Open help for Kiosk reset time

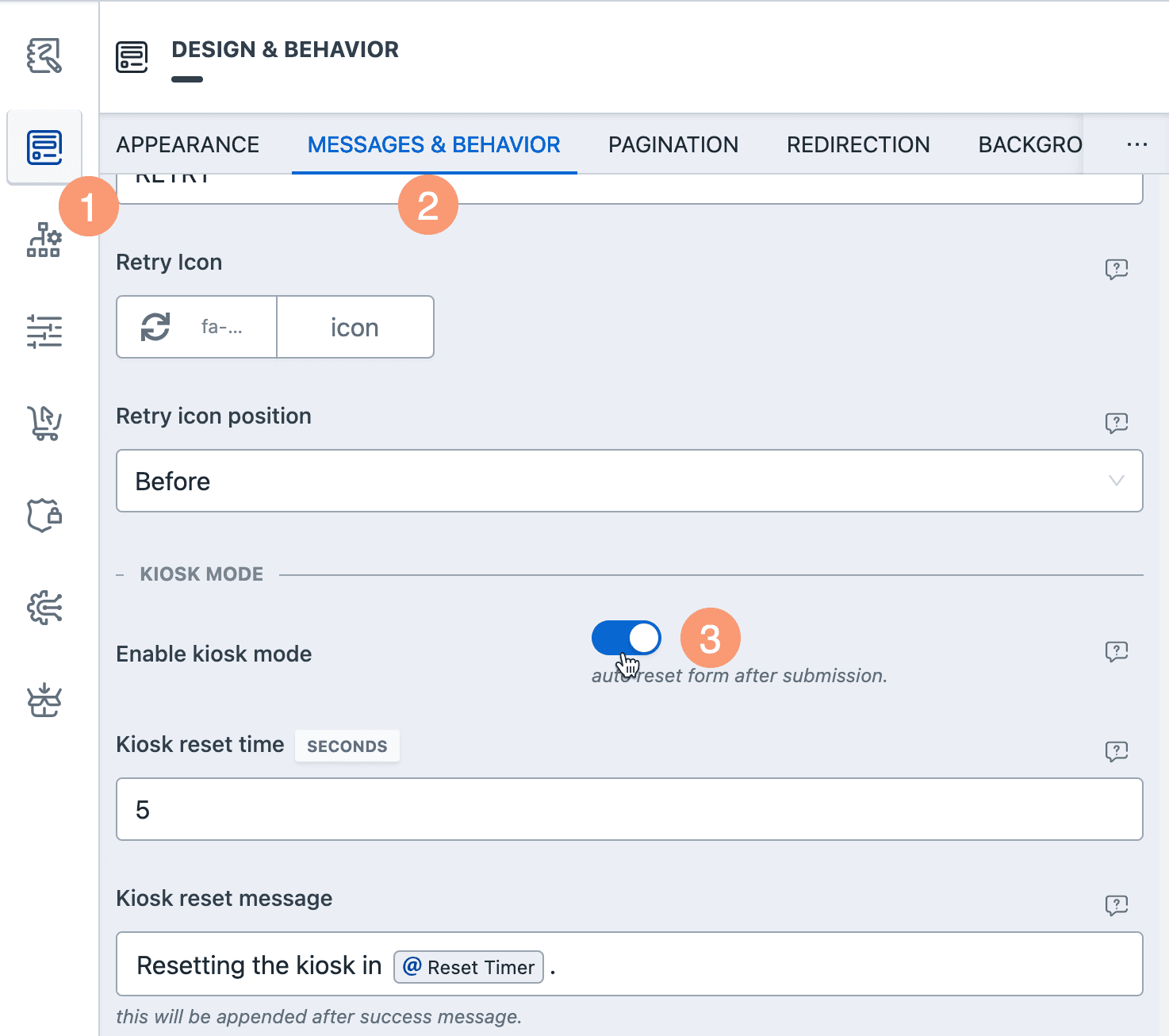pyautogui.click(x=1117, y=751)
